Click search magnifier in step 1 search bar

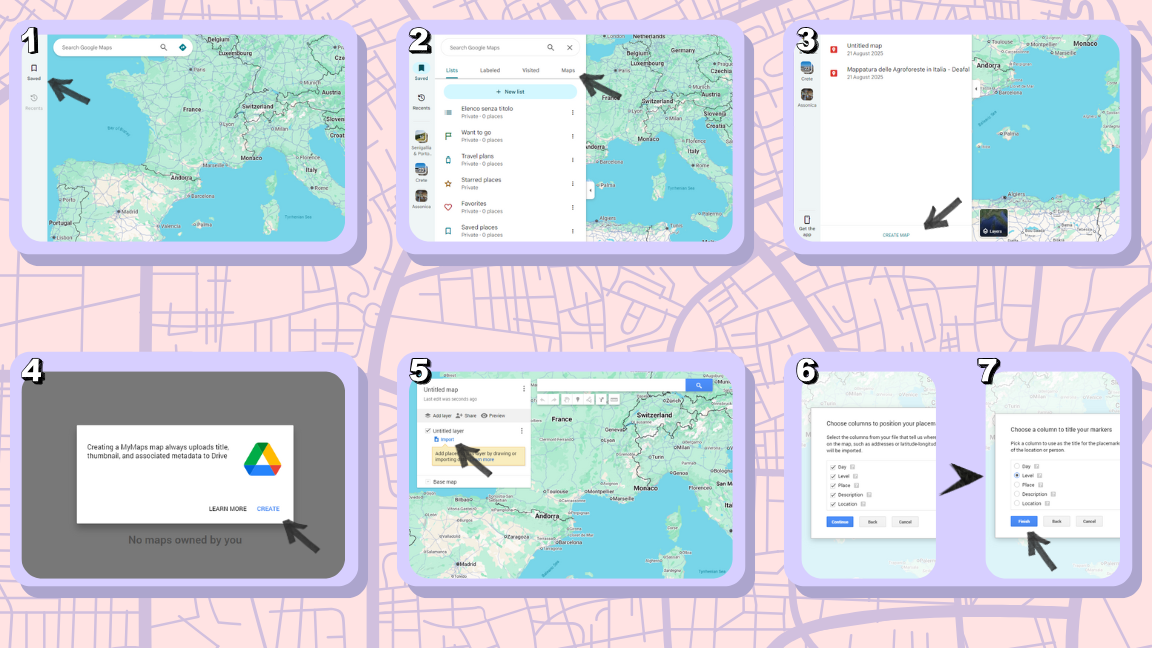[164, 47]
